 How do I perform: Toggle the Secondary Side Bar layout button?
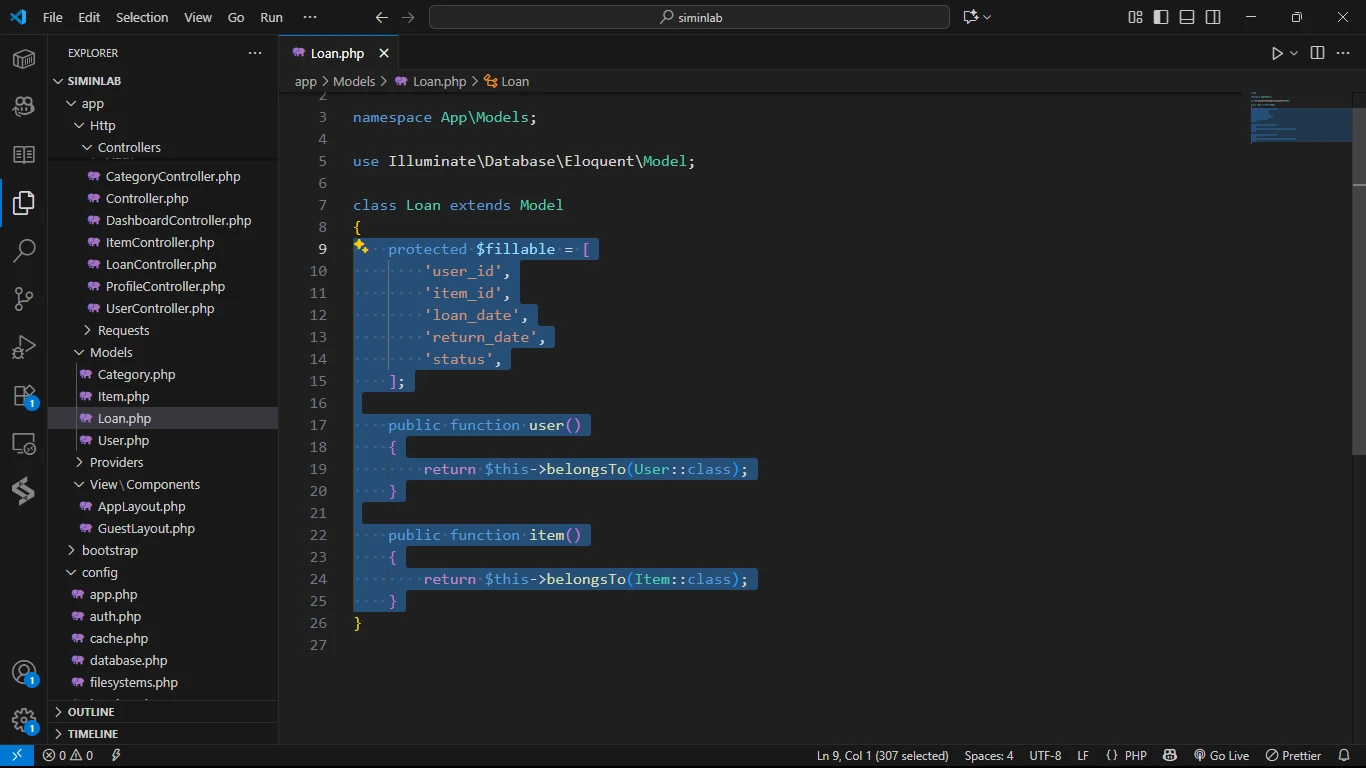click(1213, 17)
